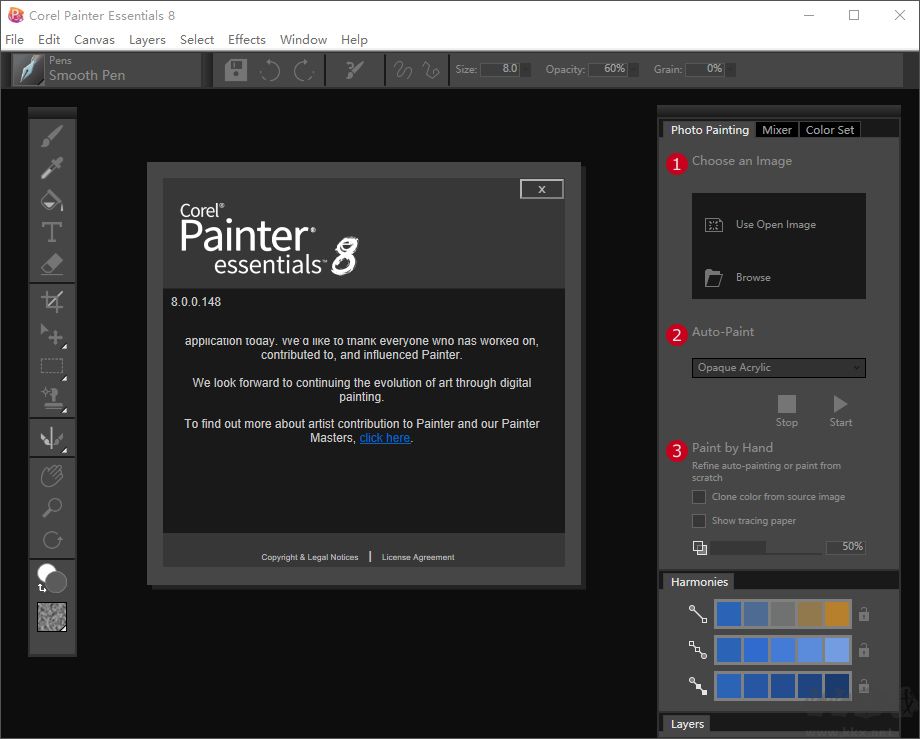Click the paper texture swatch in the toolbox

click(x=52, y=618)
